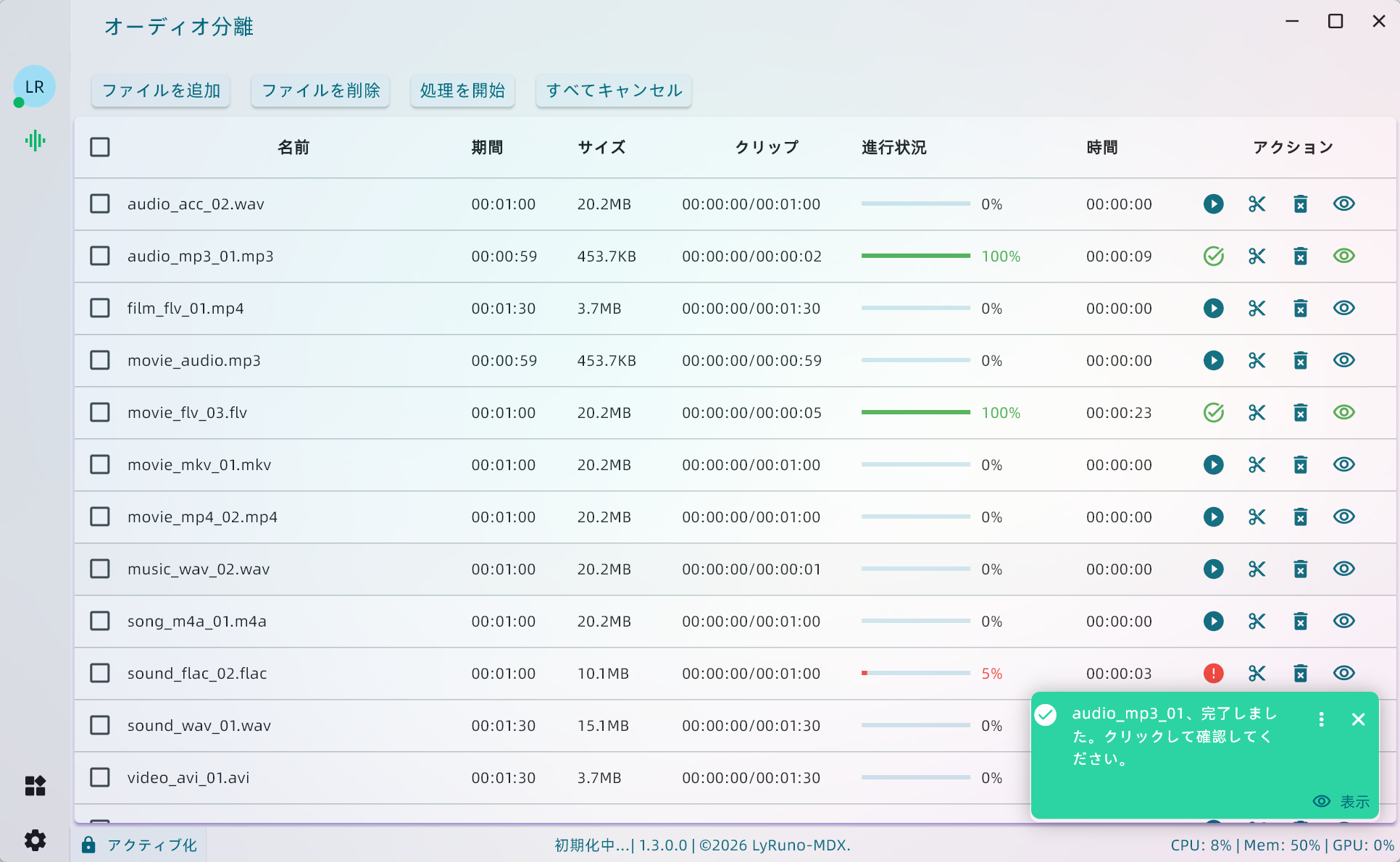Viewport: 1400px width, 862px height.
Task: Play the song_m4a_01.m4a file
Action: [x=1214, y=621]
